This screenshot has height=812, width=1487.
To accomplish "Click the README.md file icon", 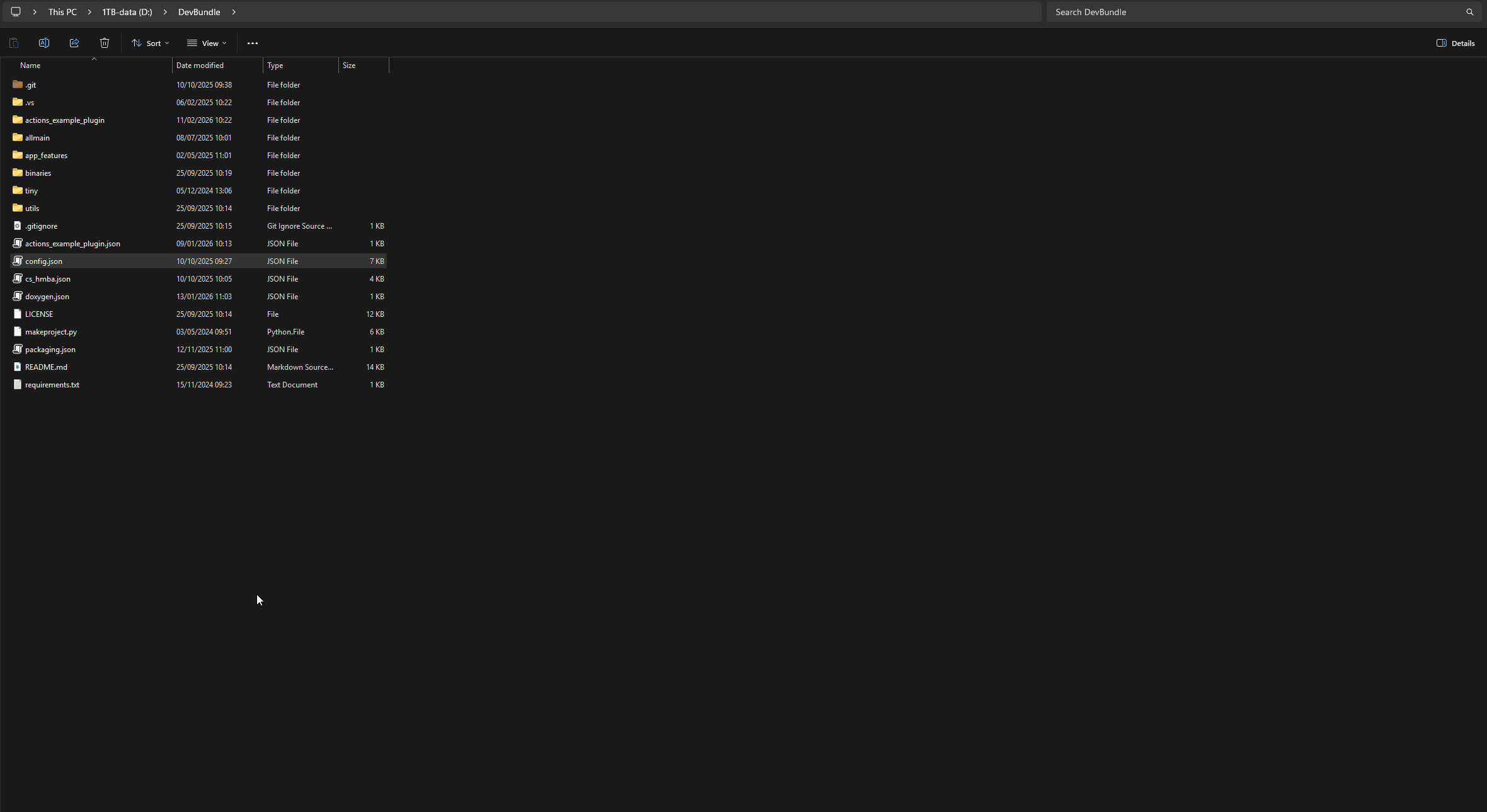I will (18, 367).
